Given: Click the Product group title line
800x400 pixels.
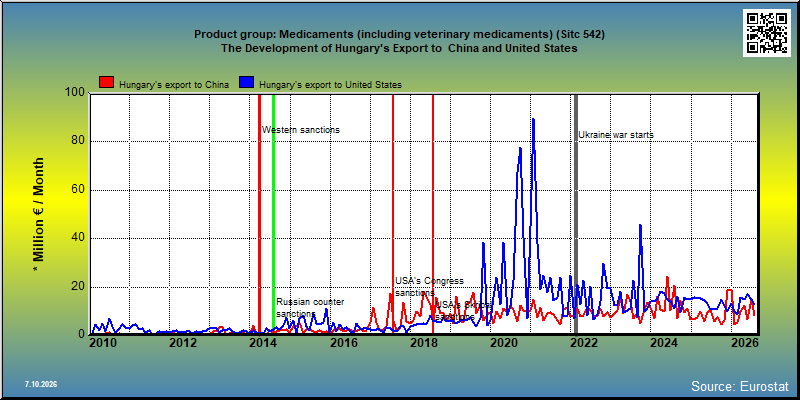Looking at the screenshot, I should pos(399,35).
